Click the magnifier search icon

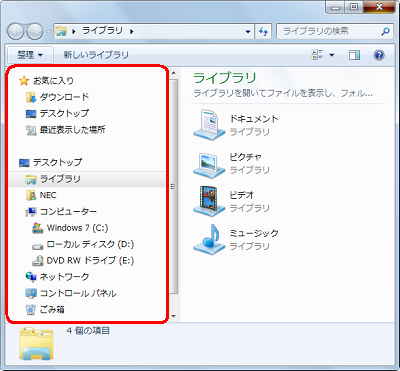[x=385, y=32]
